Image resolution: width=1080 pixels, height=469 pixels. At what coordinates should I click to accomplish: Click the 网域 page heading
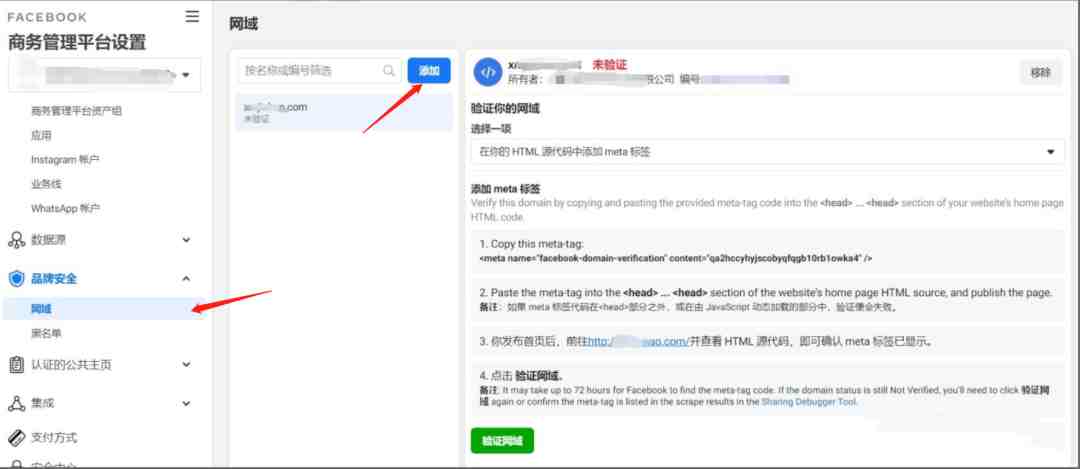[243, 24]
